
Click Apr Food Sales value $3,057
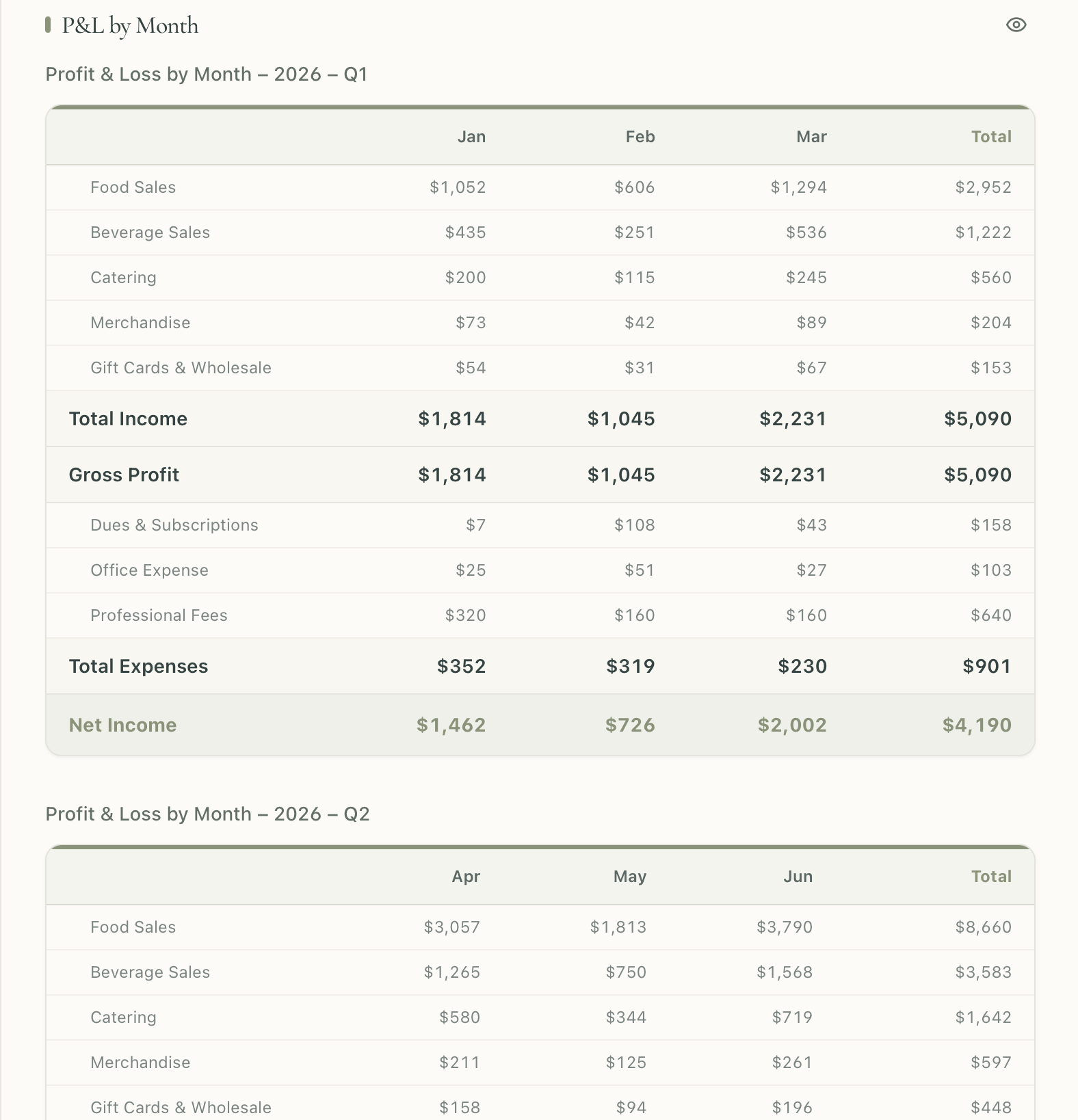[451, 927]
